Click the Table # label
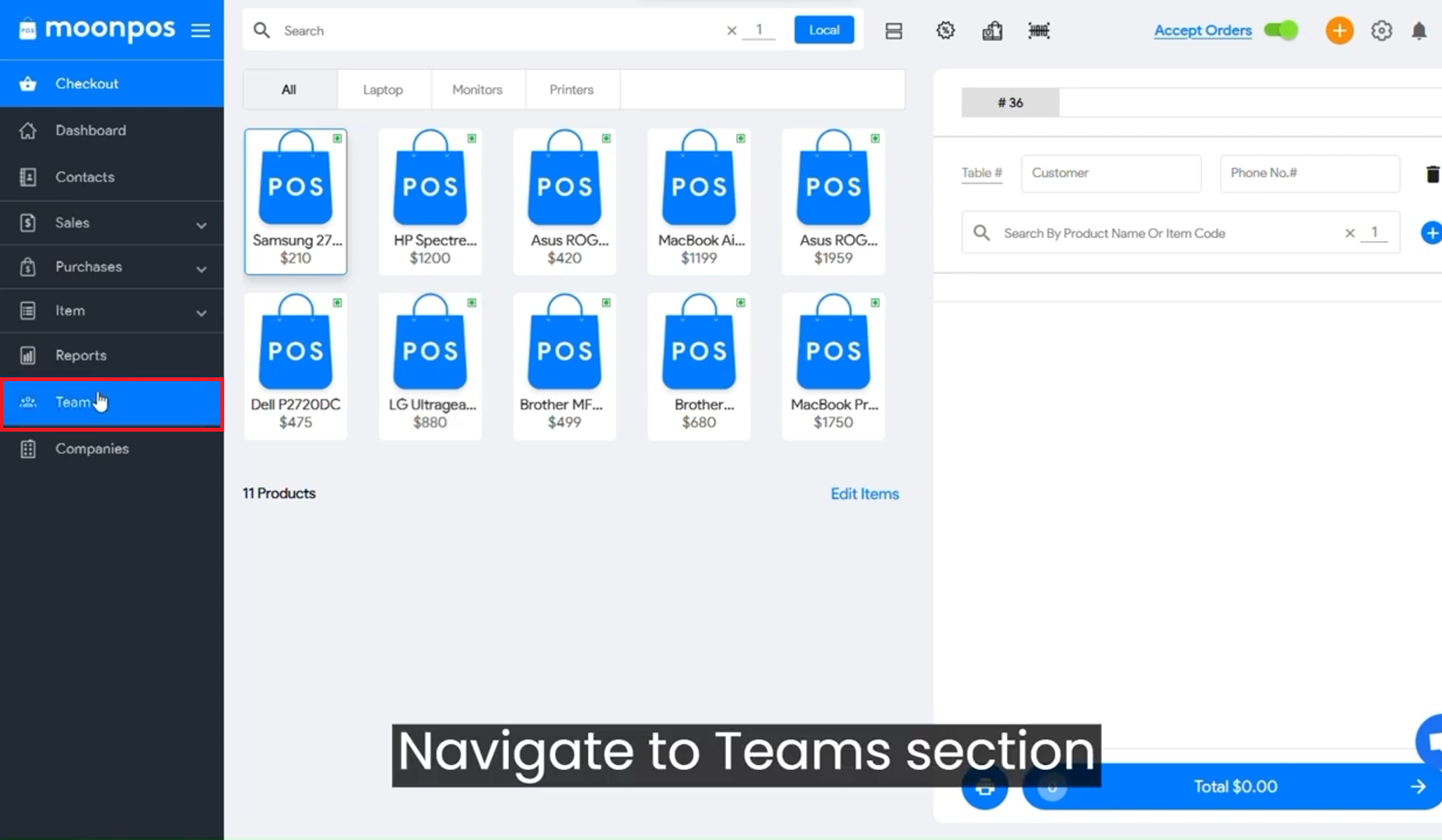The image size is (1442, 840). coord(982,173)
